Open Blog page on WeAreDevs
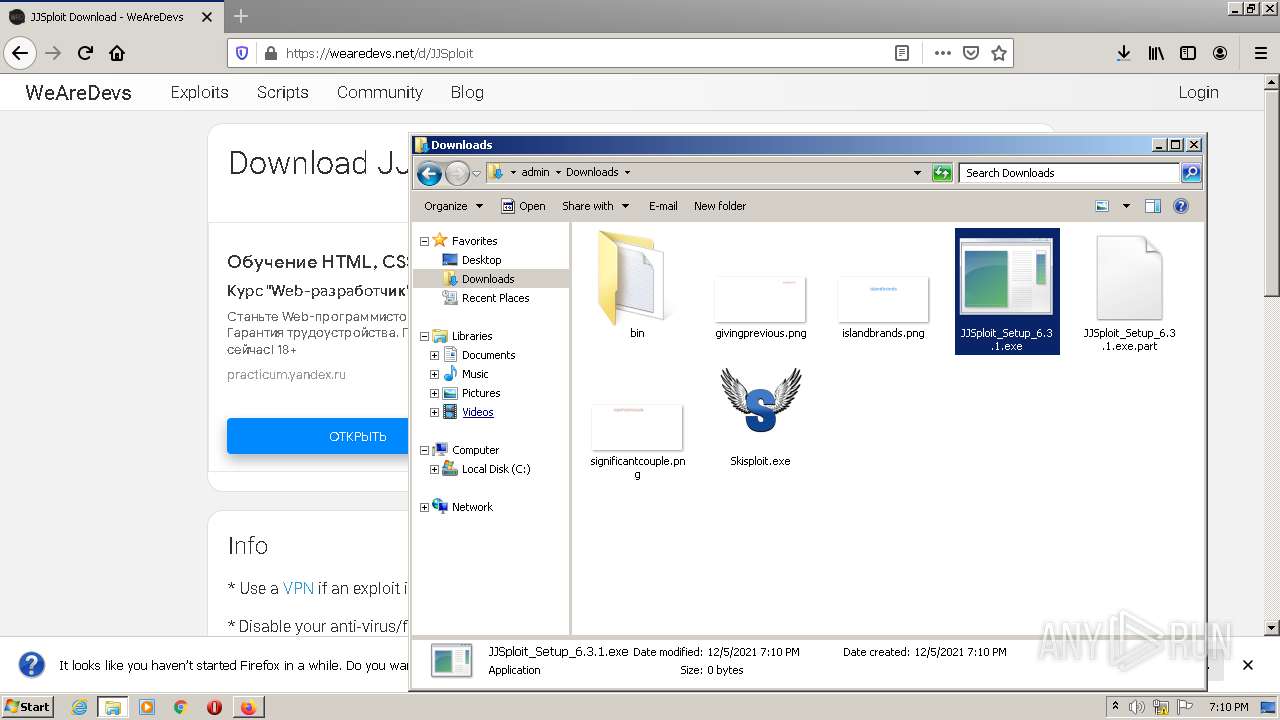1280x720 pixels. click(467, 92)
